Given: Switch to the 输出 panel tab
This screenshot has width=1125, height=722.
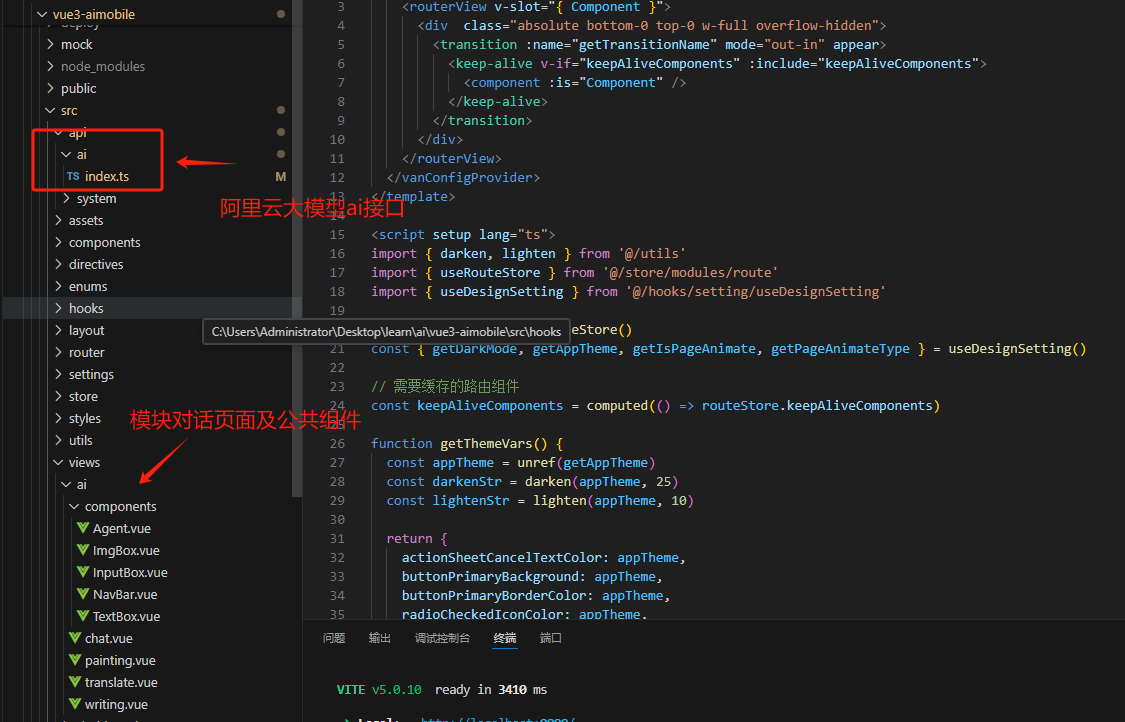Looking at the screenshot, I should (x=379, y=638).
